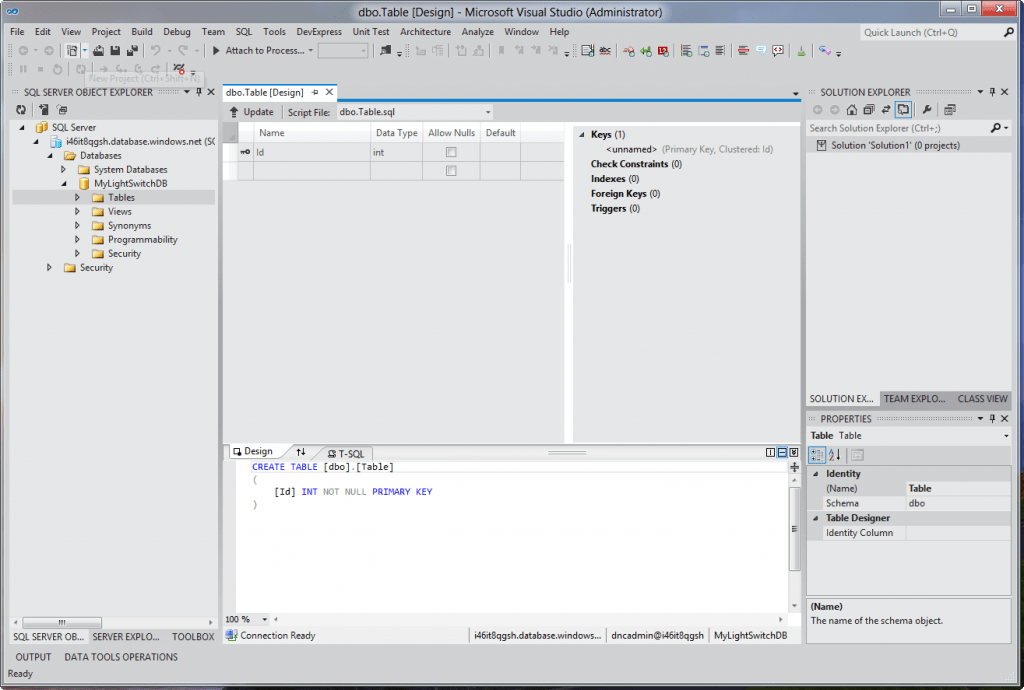Click the swap panes arrows icon

pyautogui.click(x=300, y=452)
